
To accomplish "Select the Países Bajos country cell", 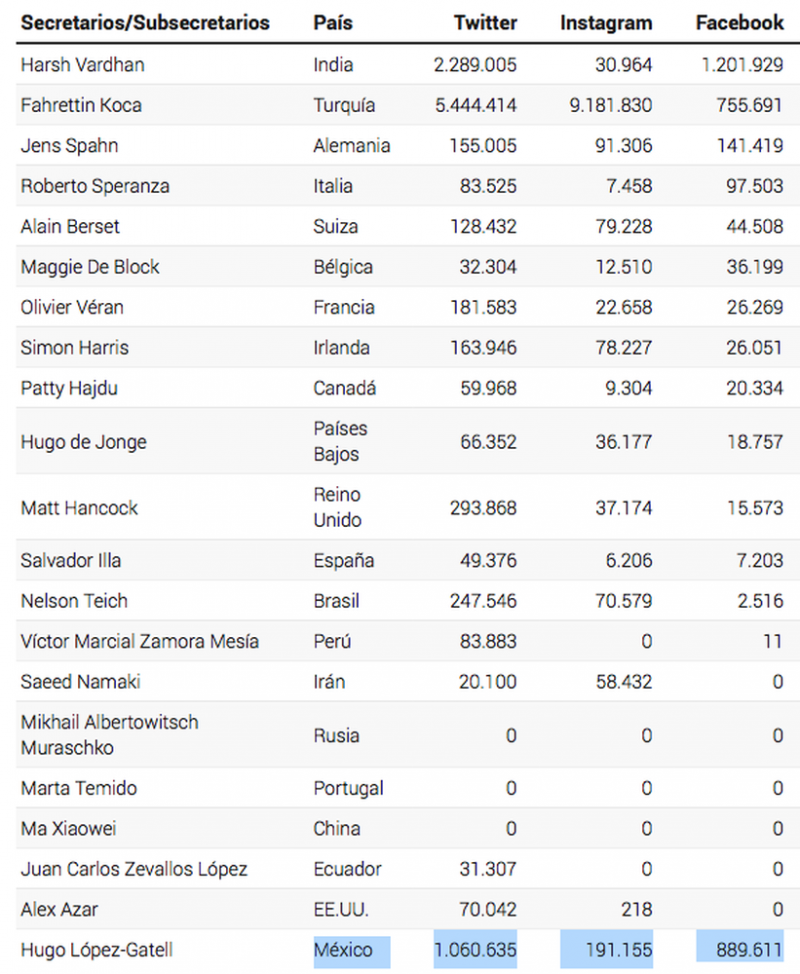I will point(340,441).
